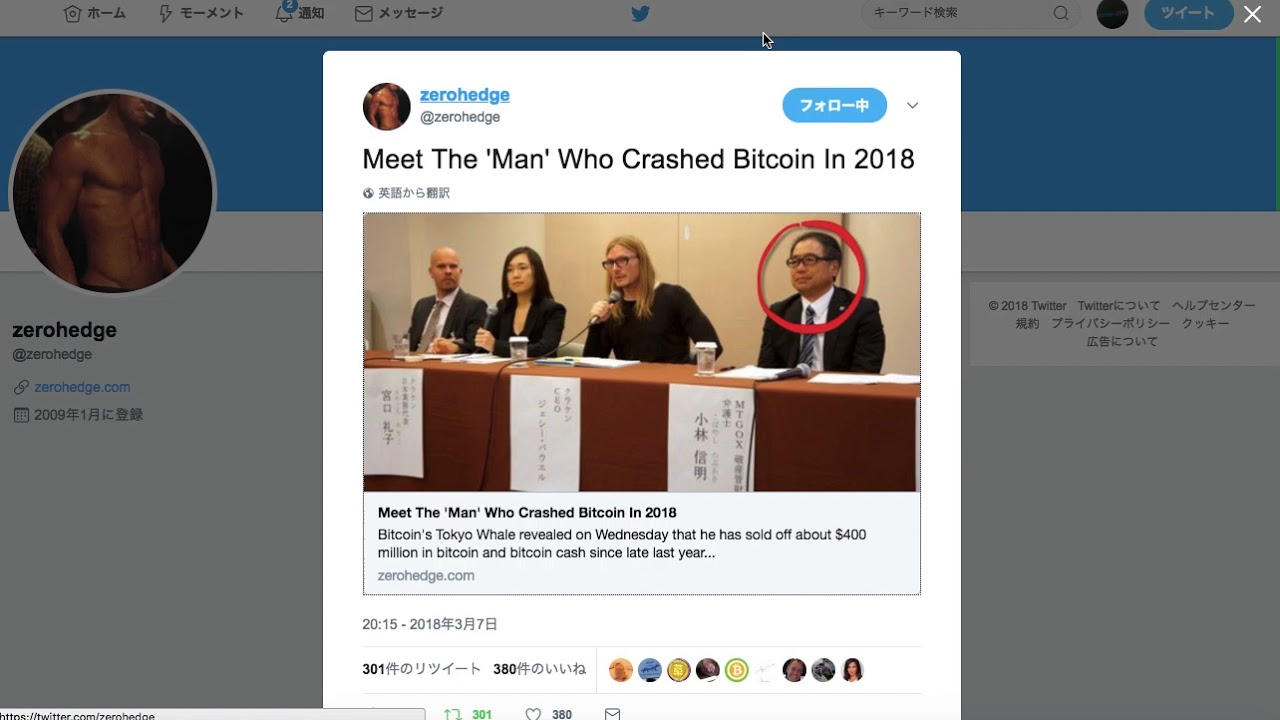Toggle the フォロー中 follow button

pos(834,105)
